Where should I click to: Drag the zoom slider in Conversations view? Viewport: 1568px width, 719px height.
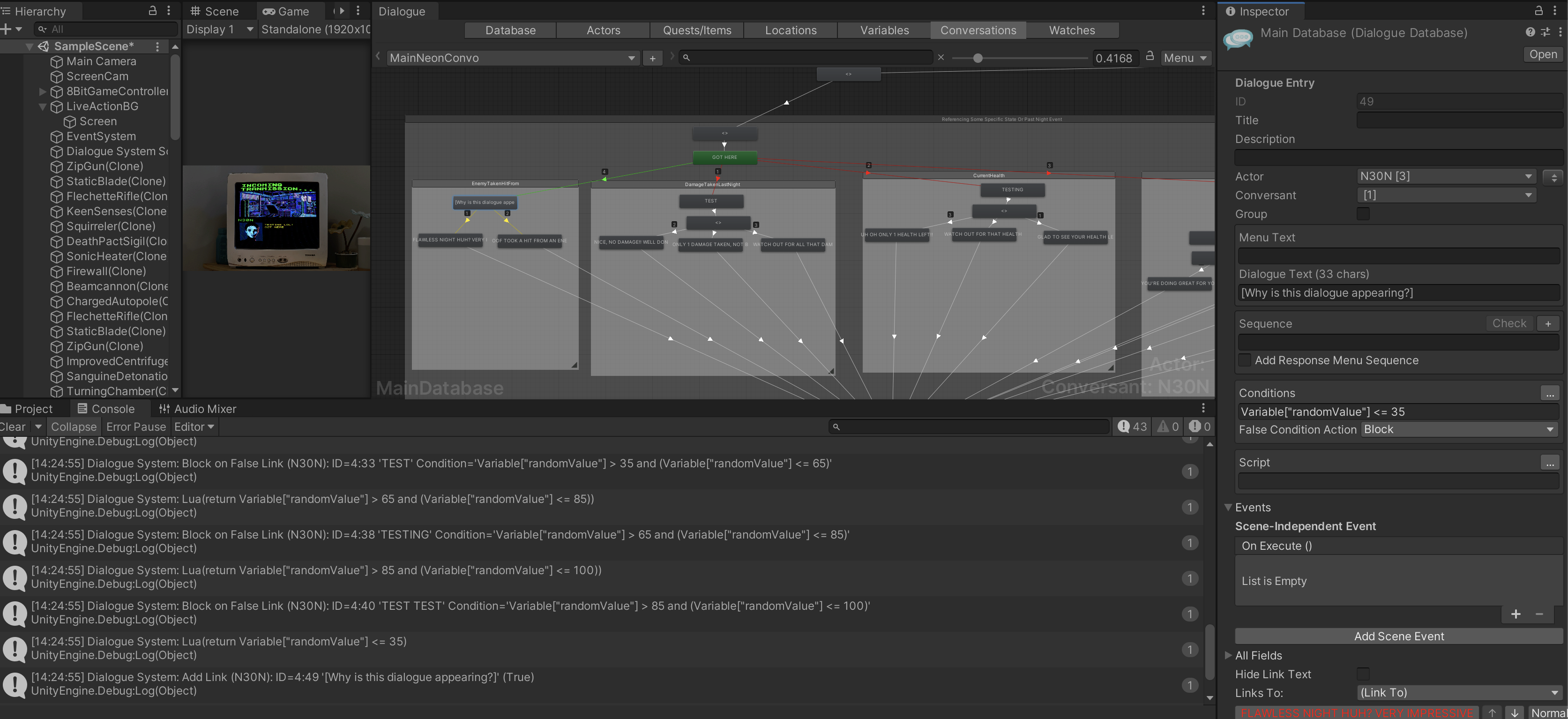click(x=976, y=57)
